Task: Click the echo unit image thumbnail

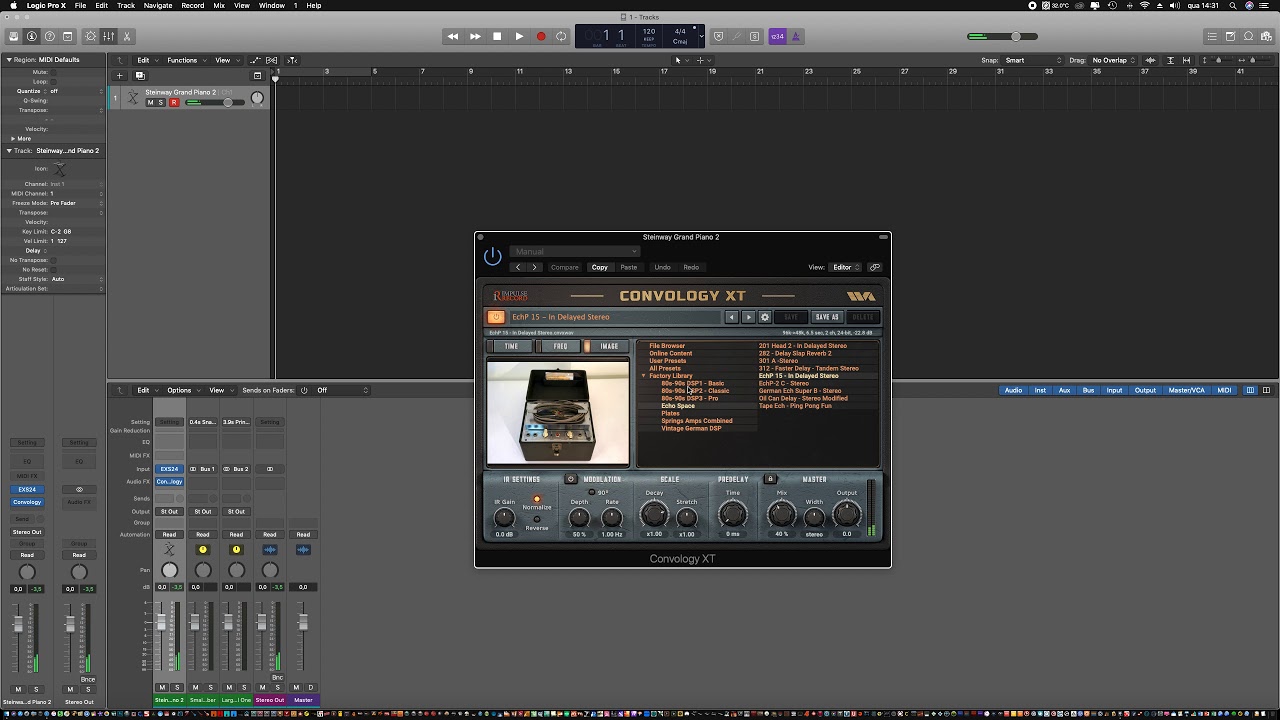Action: (558, 412)
